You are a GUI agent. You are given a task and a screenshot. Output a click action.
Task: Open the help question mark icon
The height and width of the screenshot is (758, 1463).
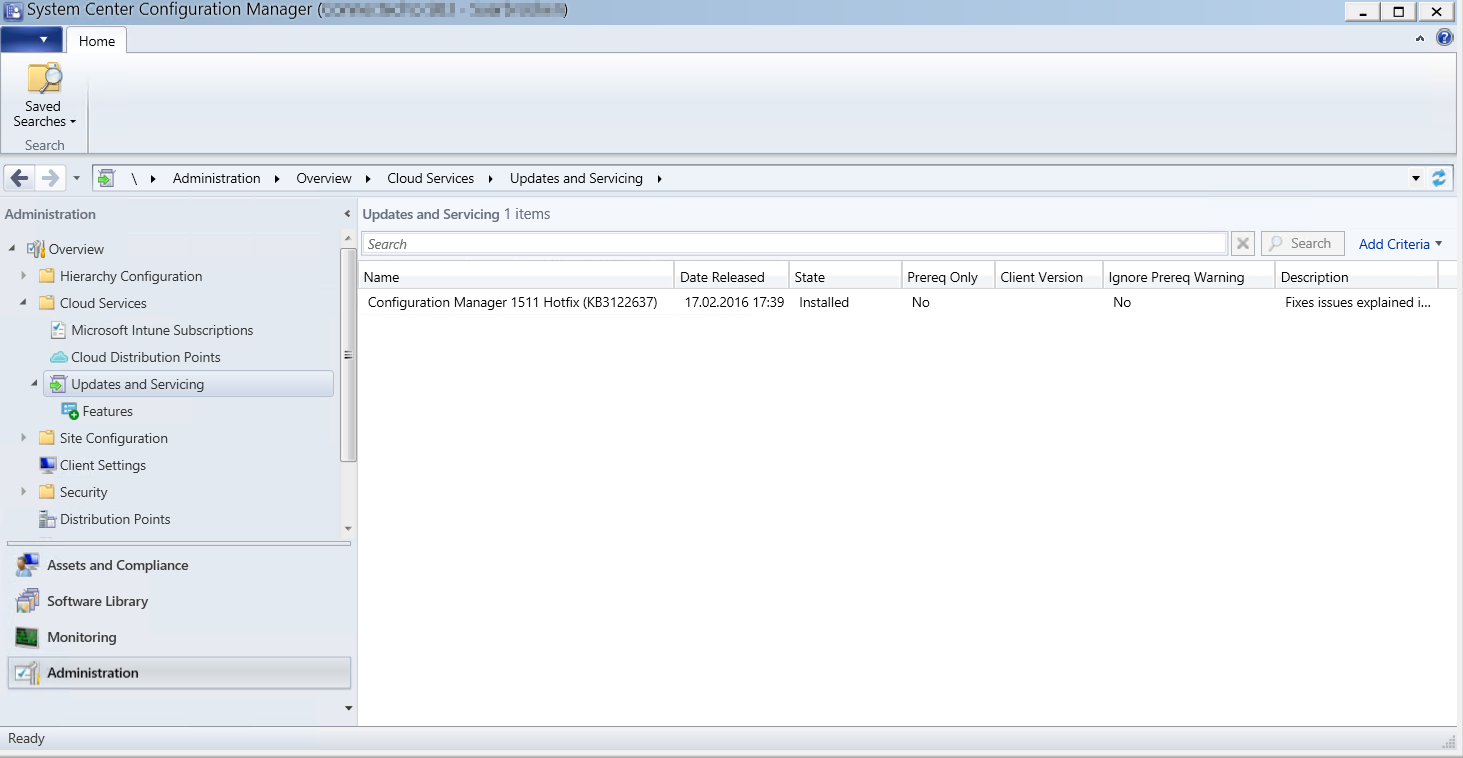(x=1444, y=38)
